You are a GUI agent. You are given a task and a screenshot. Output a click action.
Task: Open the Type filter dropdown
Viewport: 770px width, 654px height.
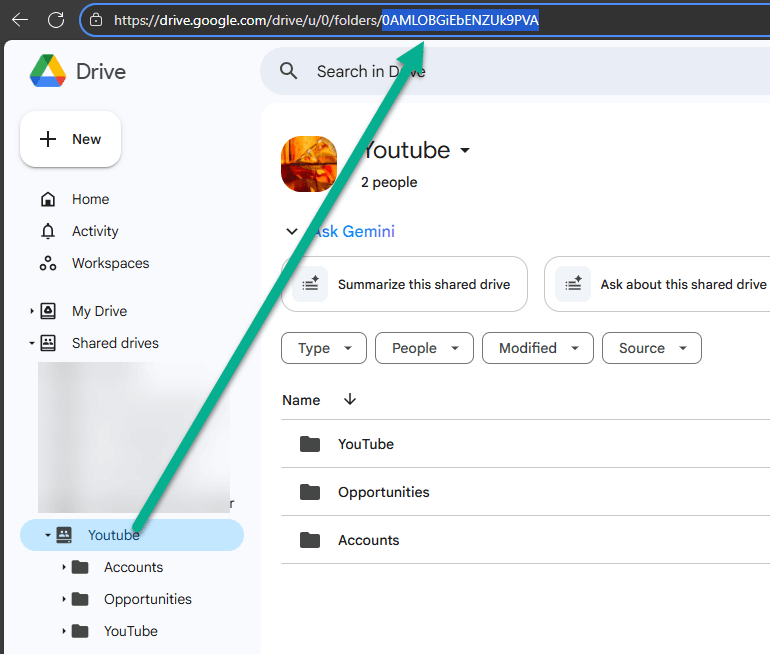(324, 348)
